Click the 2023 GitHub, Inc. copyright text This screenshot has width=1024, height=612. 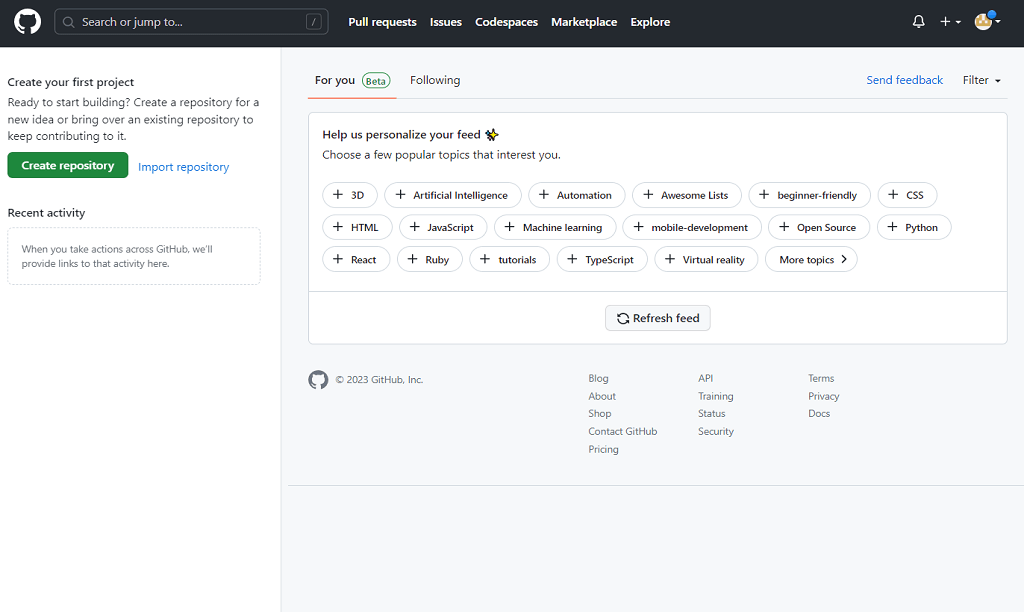(379, 379)
